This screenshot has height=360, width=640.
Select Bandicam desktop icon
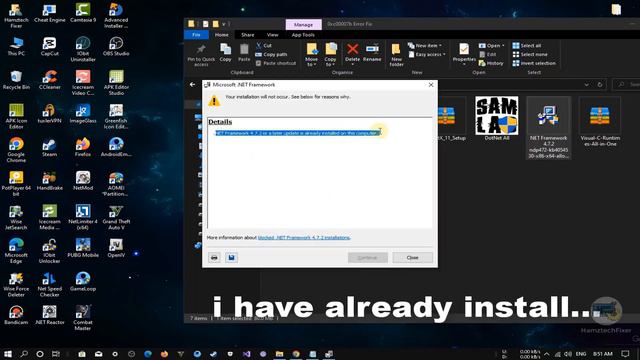pyautogui.click(x=16, y=315)
